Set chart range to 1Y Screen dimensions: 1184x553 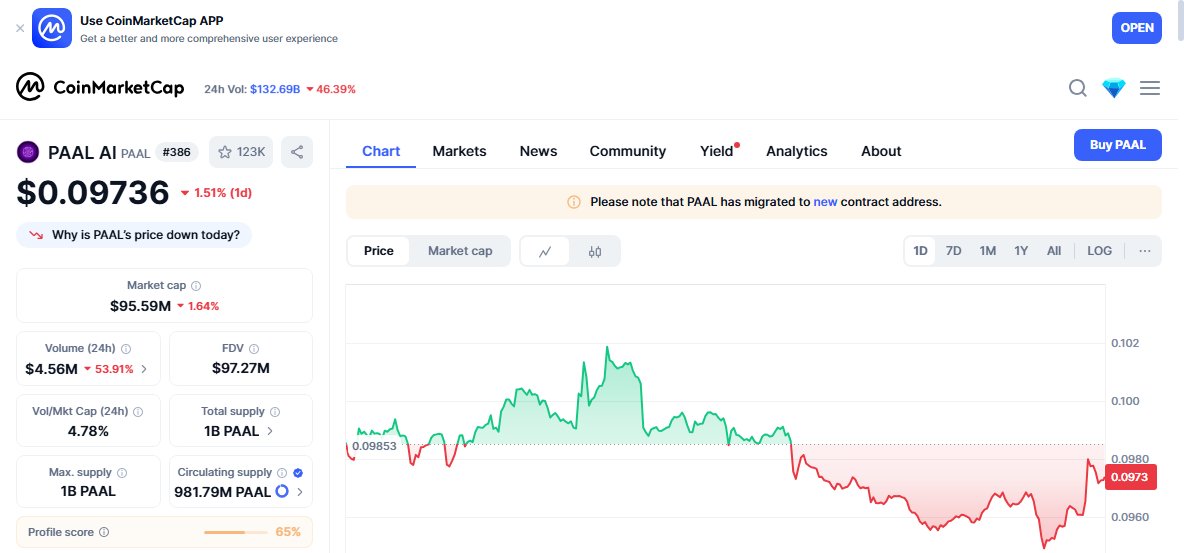point(1021,251)
